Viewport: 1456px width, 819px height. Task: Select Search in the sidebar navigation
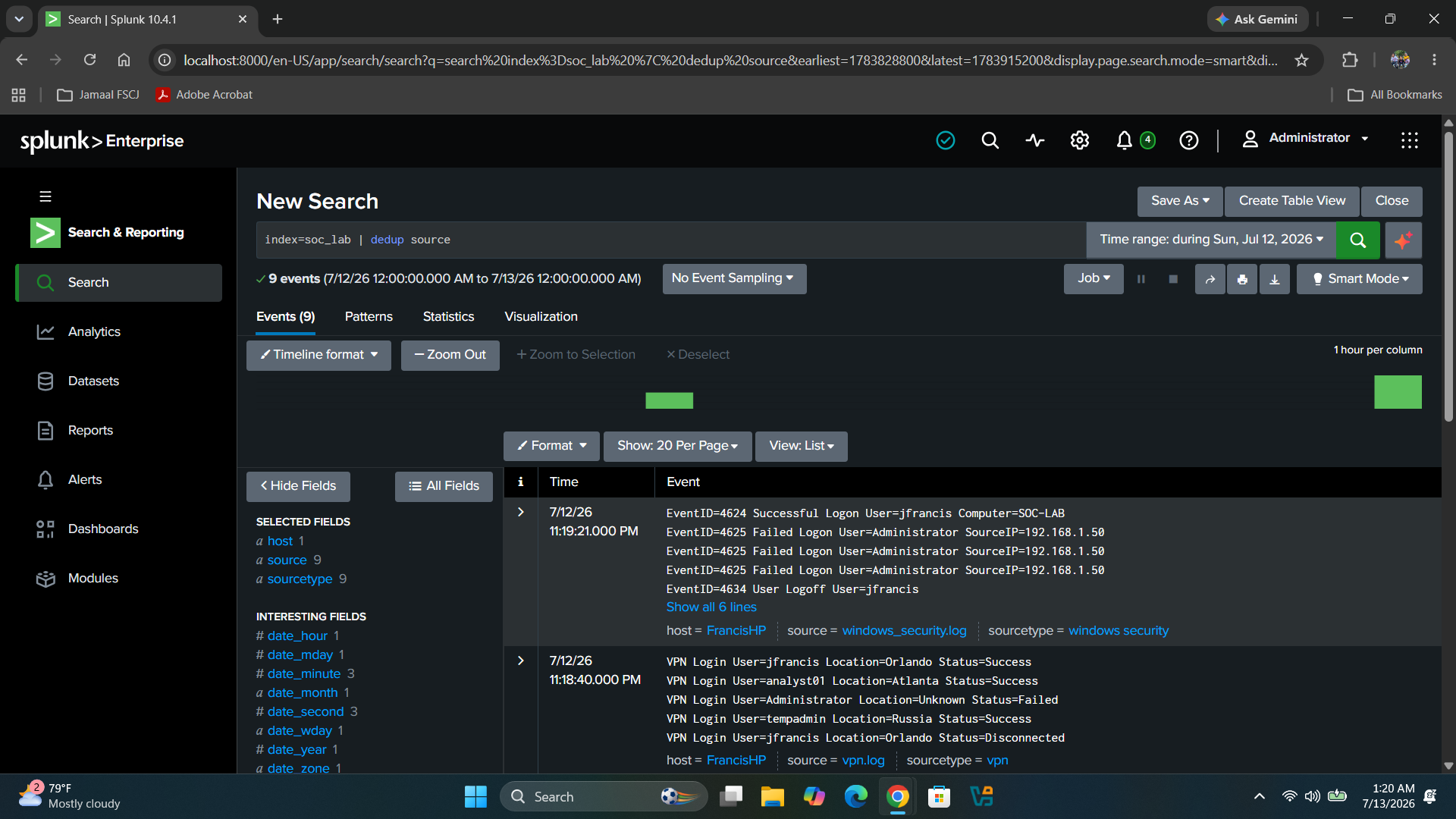[118, 282]
